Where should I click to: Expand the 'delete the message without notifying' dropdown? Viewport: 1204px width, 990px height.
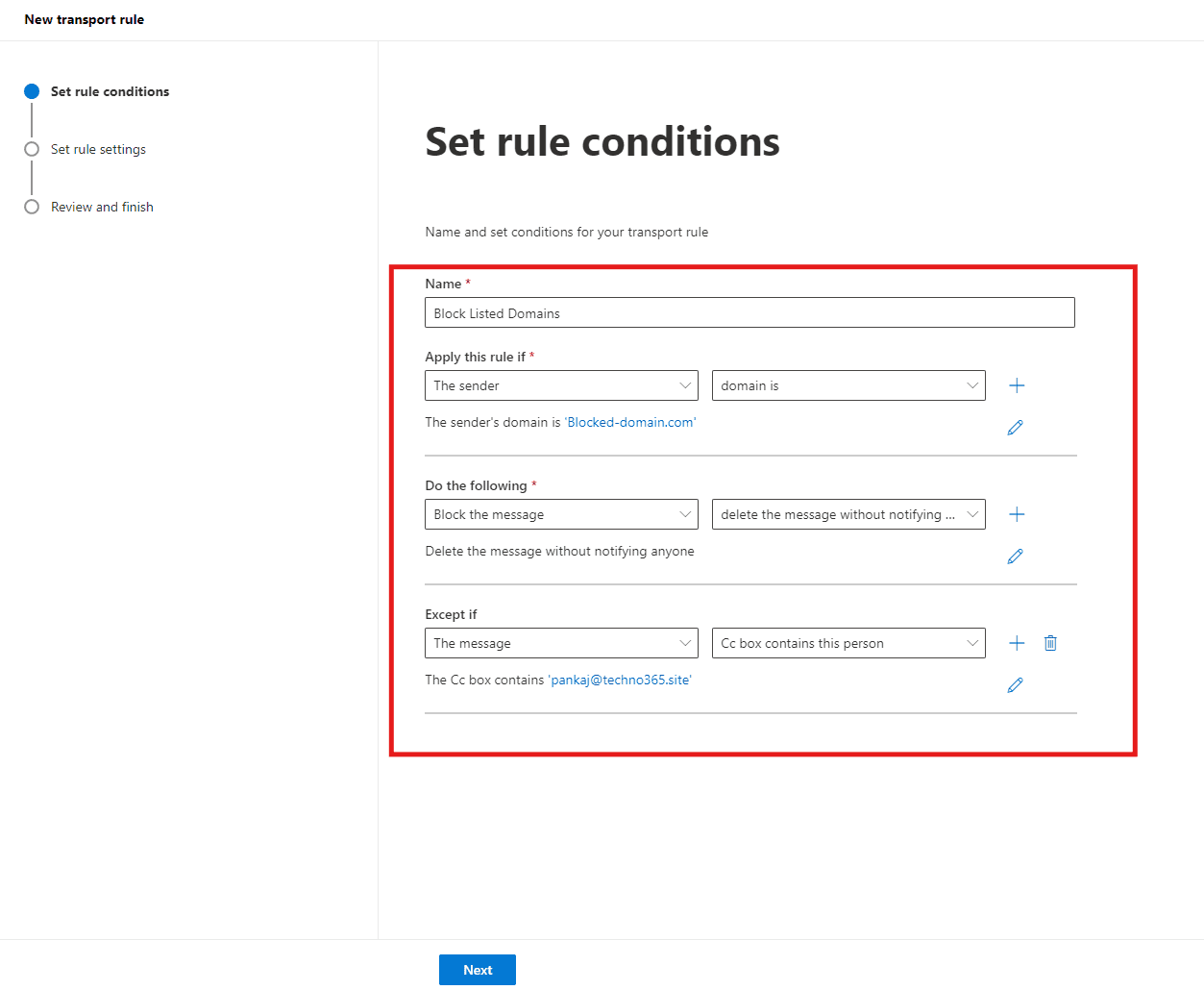pyautogui.click(x=848, y=514)
